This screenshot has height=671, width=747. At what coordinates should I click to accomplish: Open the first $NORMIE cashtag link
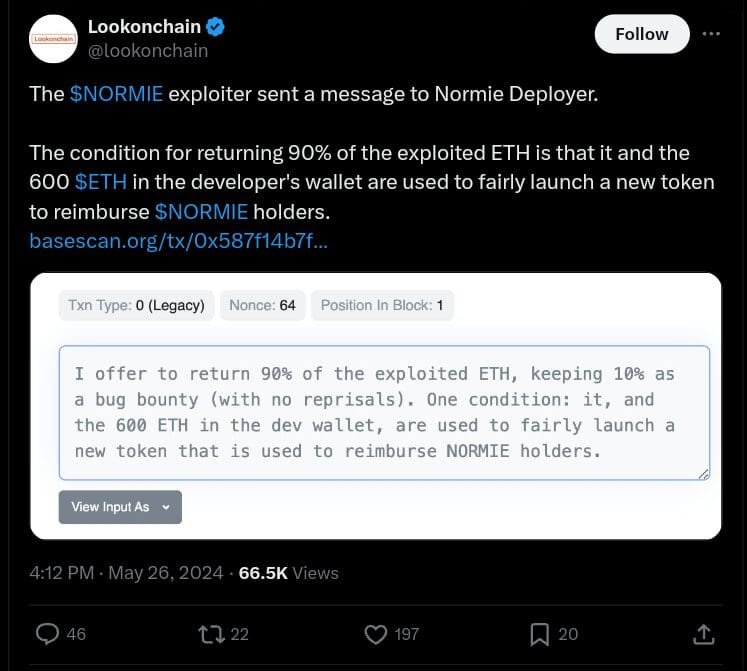(117, 95)
